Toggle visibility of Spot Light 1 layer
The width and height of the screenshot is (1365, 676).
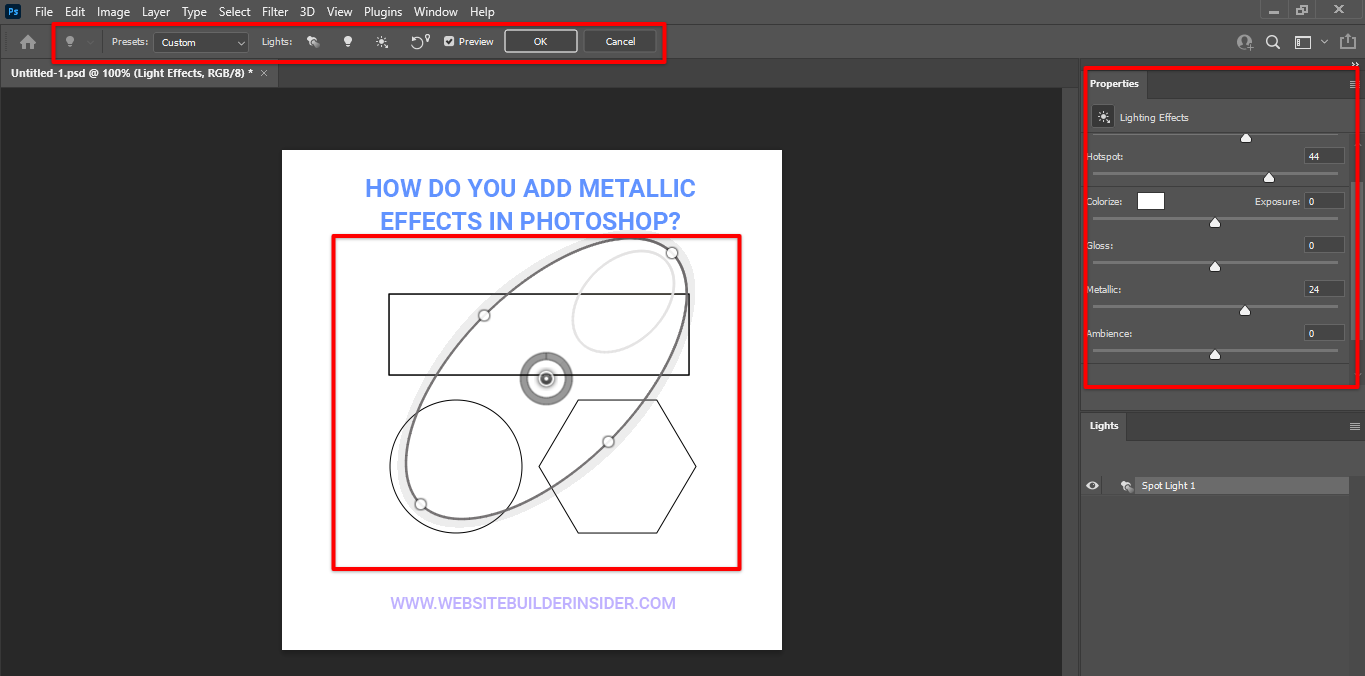point(1092,485)
